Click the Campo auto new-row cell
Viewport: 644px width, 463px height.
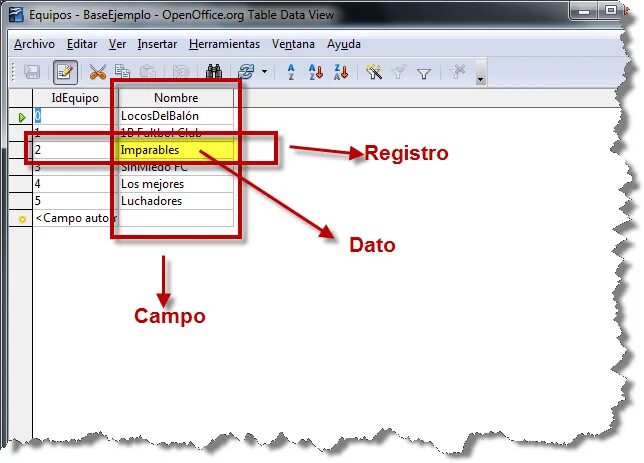click(x=75, y=218)
